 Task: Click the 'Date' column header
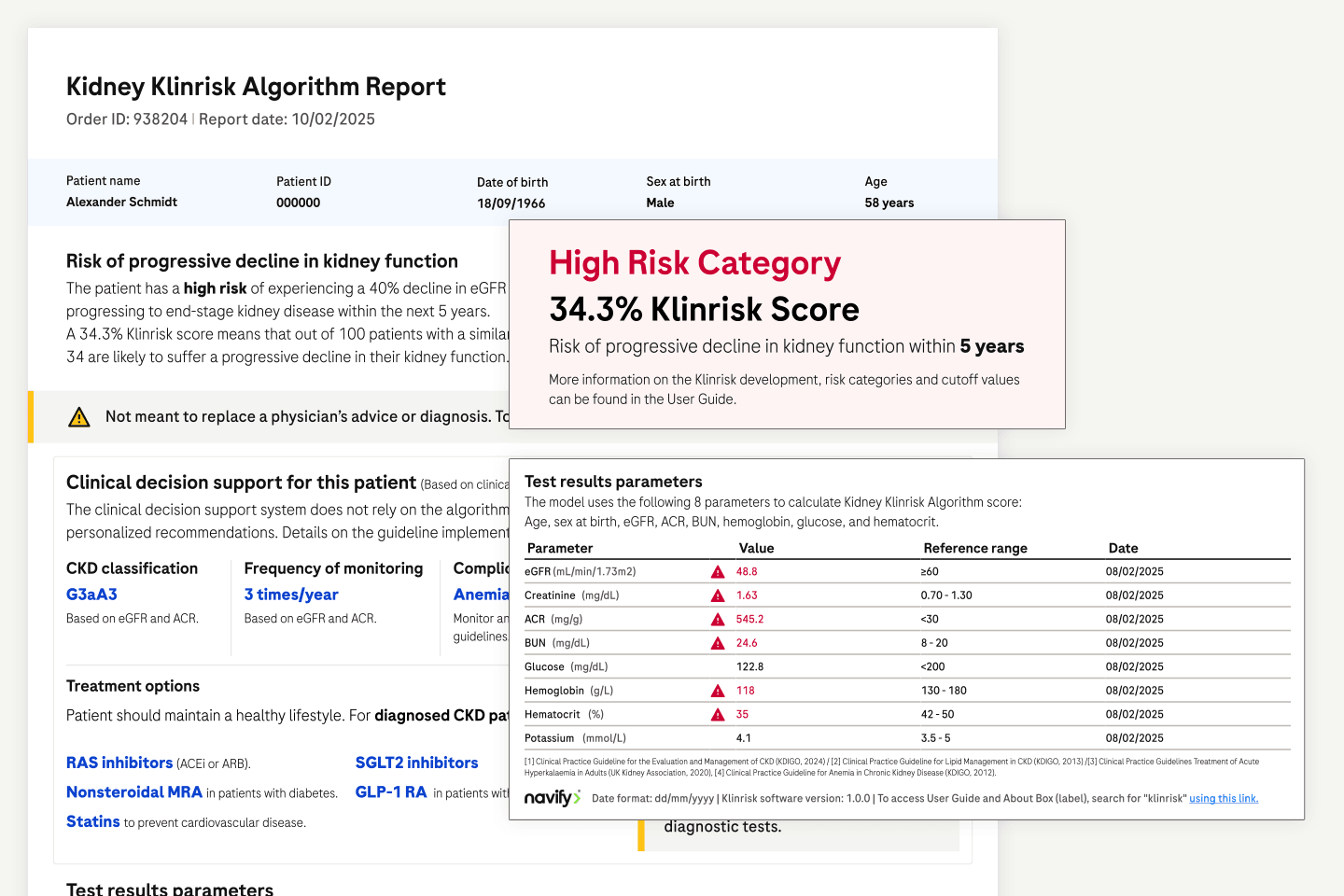tap(1123, 548)
